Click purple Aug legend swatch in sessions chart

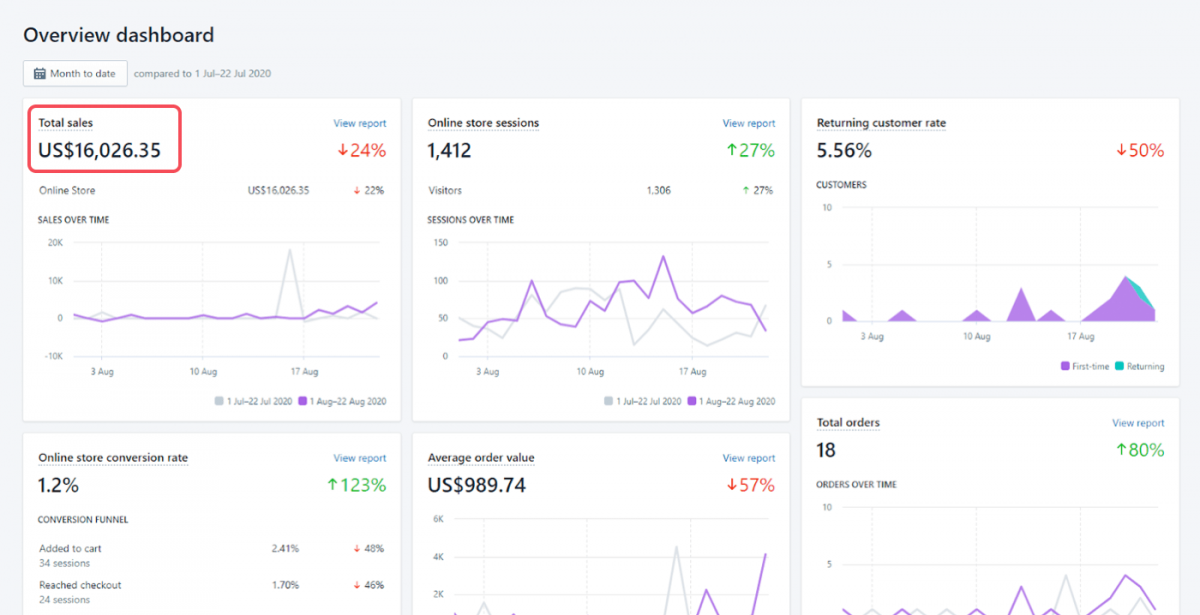692,401
